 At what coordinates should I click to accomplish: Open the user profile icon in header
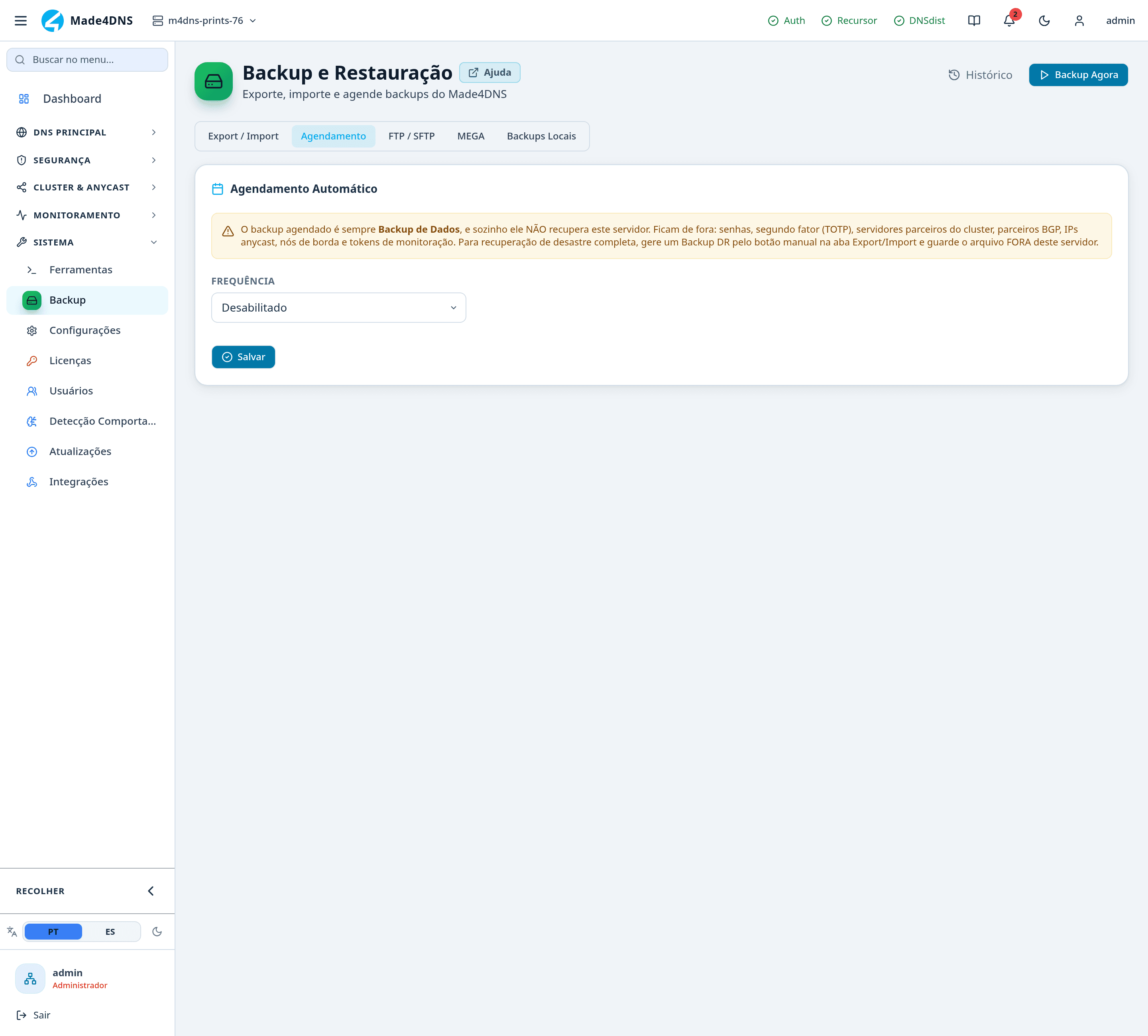click(x=1079, y=20)
